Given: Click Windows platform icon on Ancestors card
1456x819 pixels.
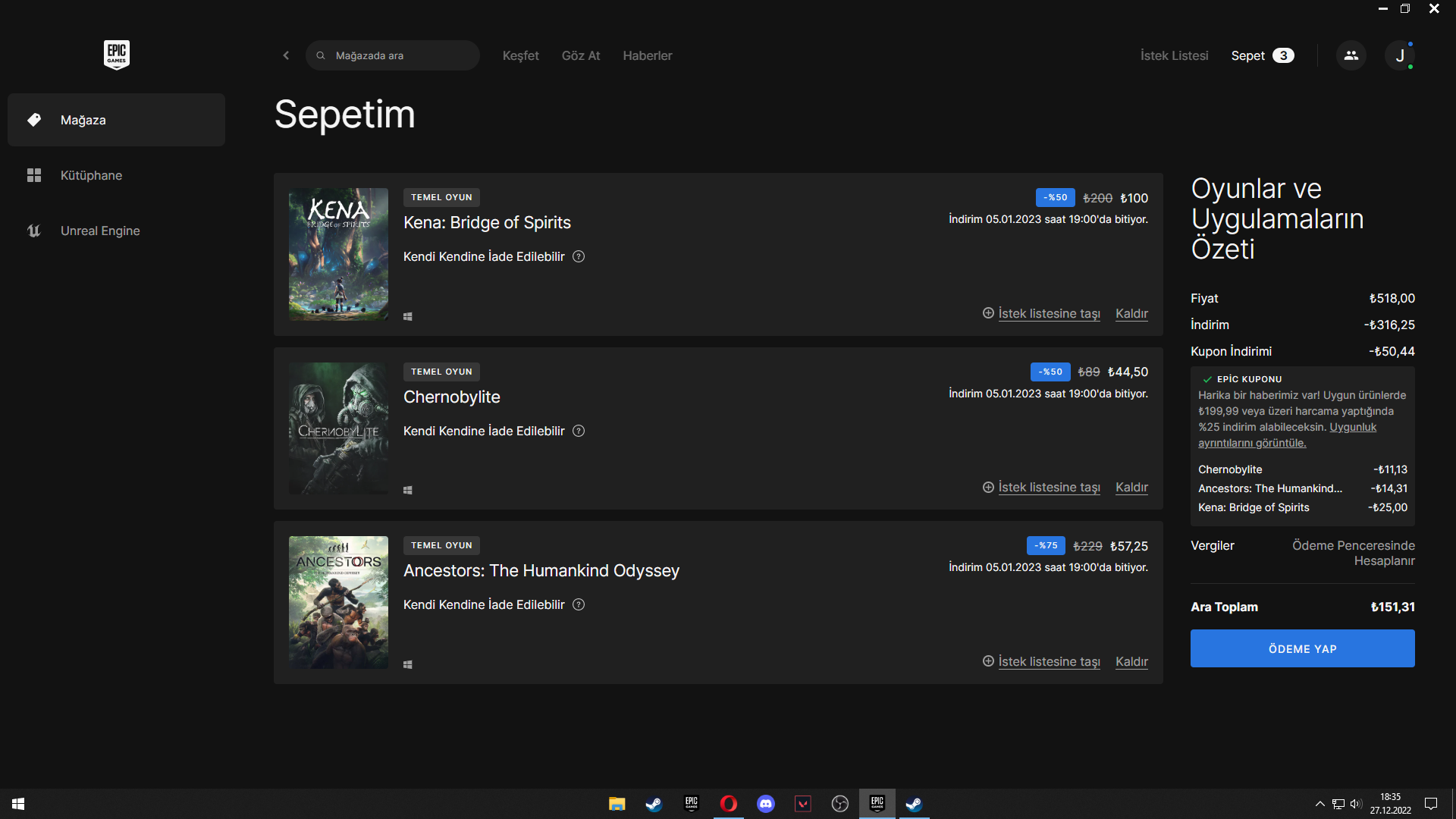Looking at the screenshot, I should pos(408,664).
